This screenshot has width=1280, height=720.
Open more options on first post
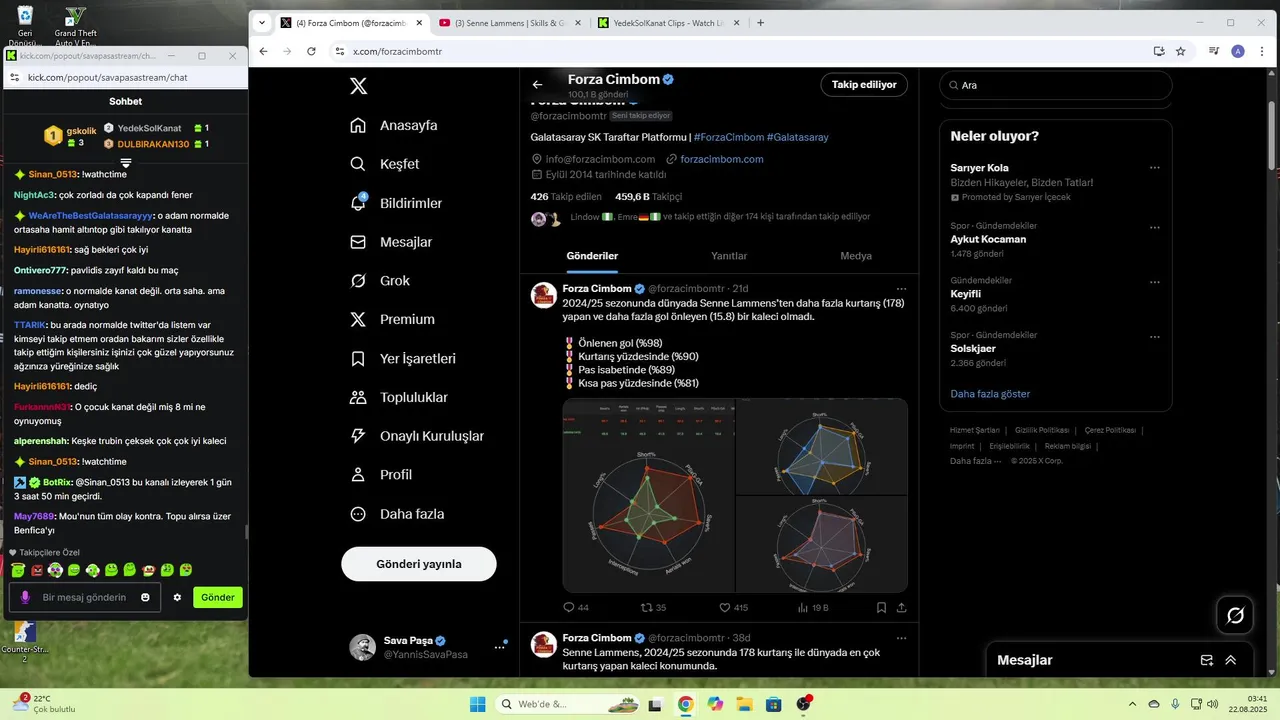[901, 289]
